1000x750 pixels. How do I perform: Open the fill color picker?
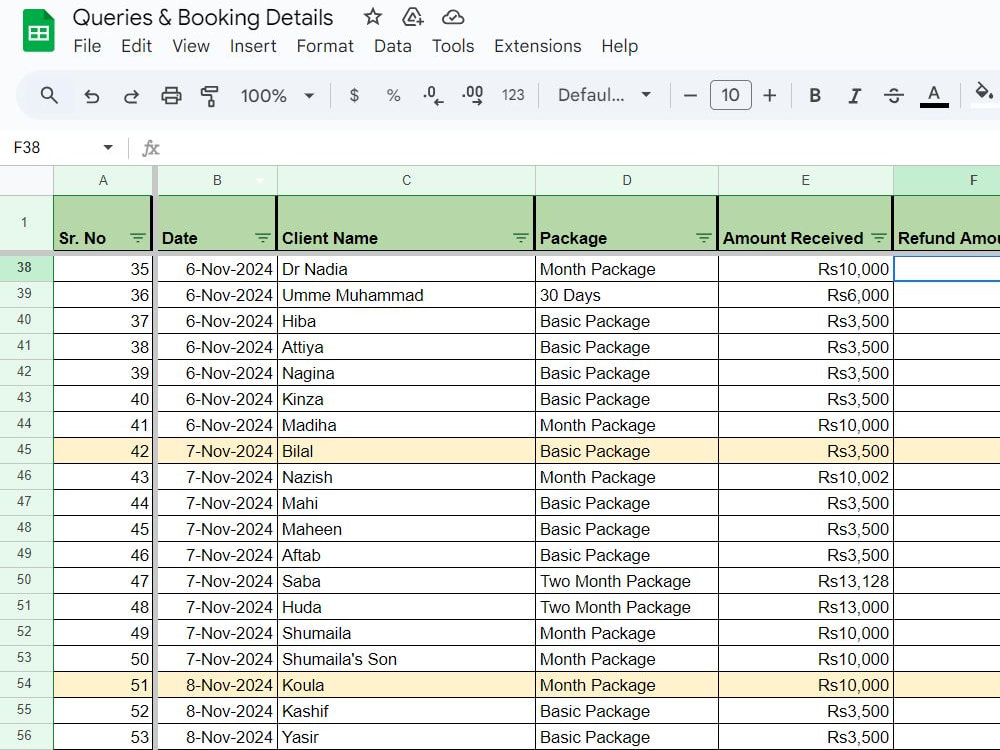pyautogui.click(x=983, y=94)
